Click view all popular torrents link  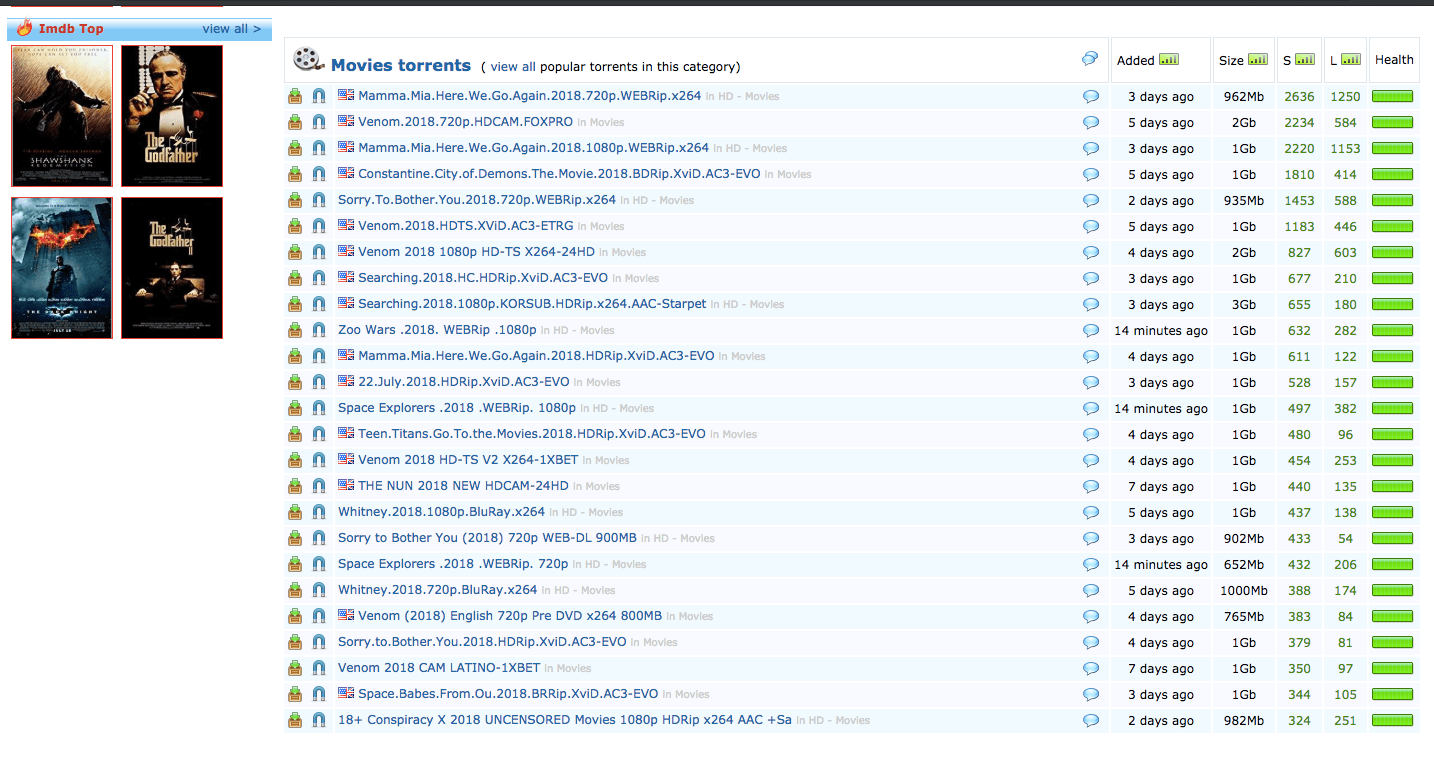pos(513,67)
